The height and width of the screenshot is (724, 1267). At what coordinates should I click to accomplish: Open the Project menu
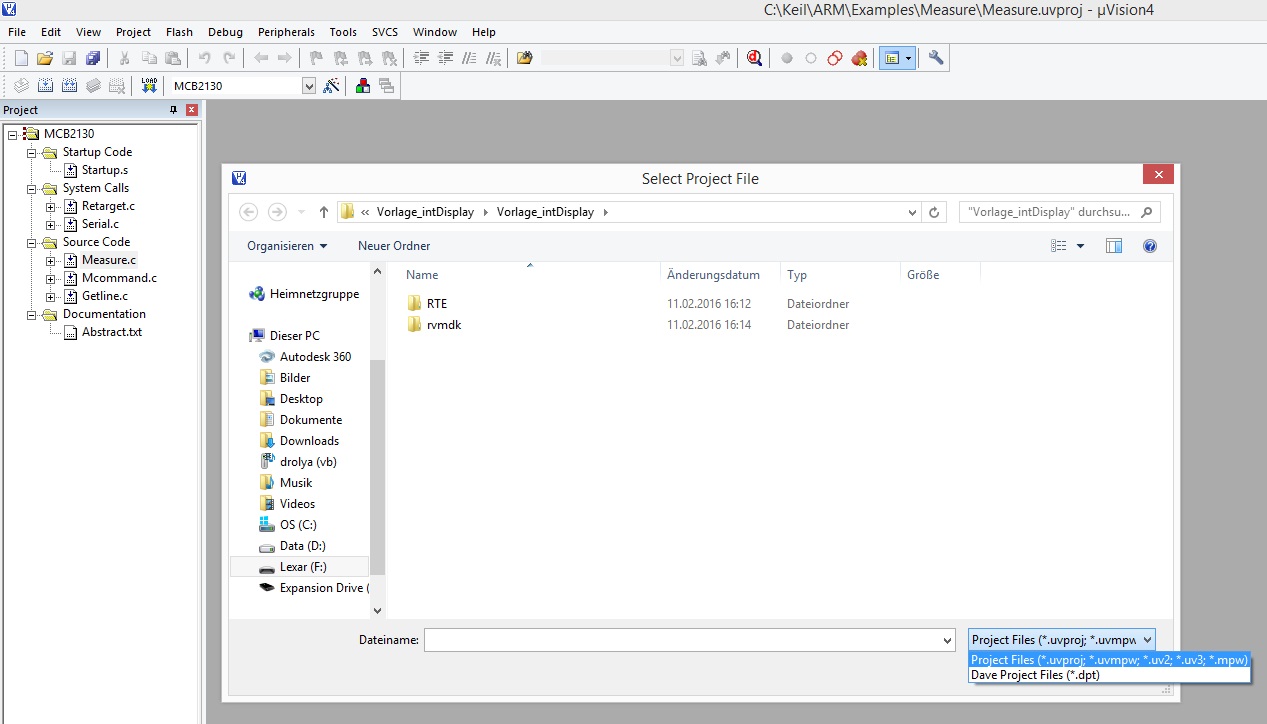click(134, 32)
